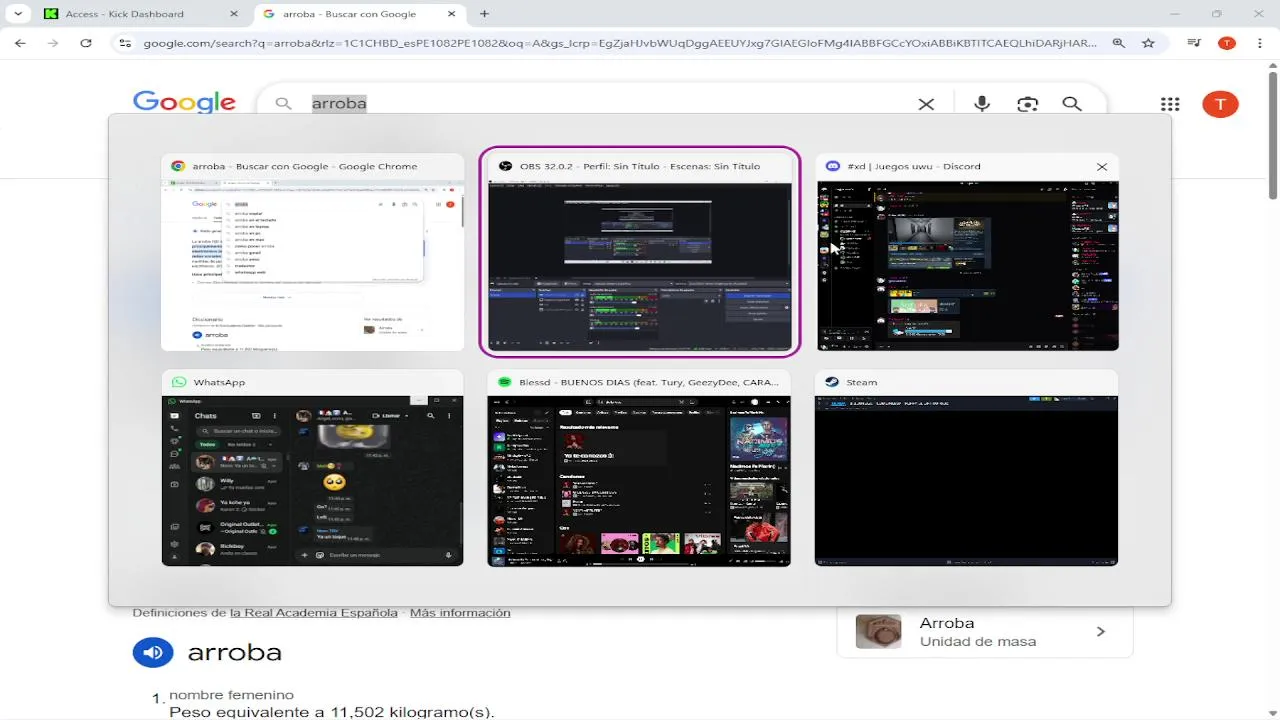Image resolution: width=1280 pixels, height=720 pixels.
Task: Click the WhatsApp icon in switcher title
Action: coord(179,382)
